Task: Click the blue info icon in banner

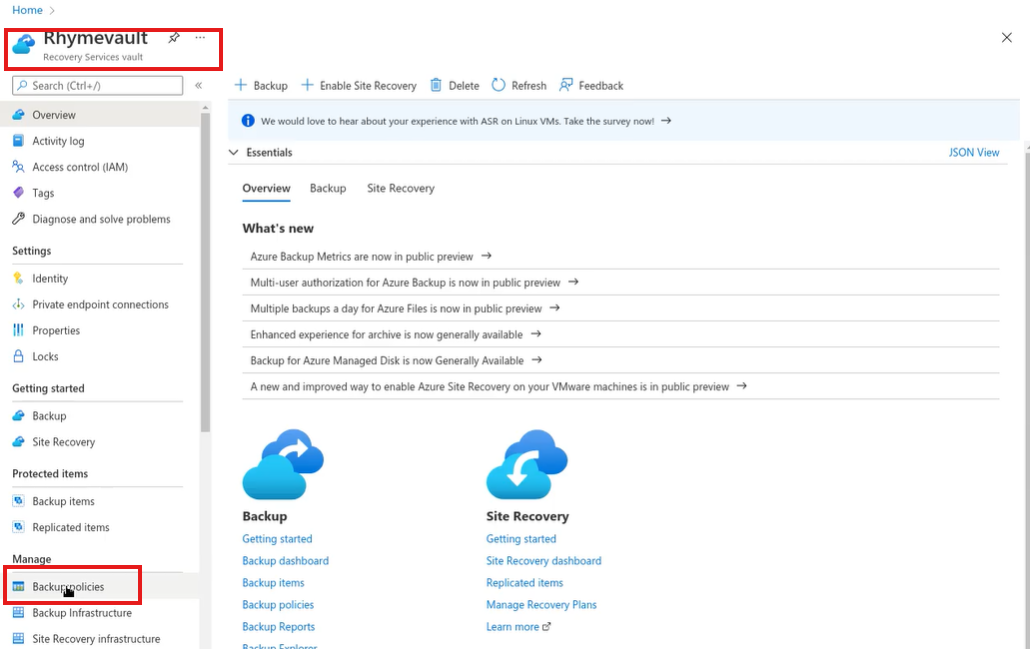Action: point(248,121)
